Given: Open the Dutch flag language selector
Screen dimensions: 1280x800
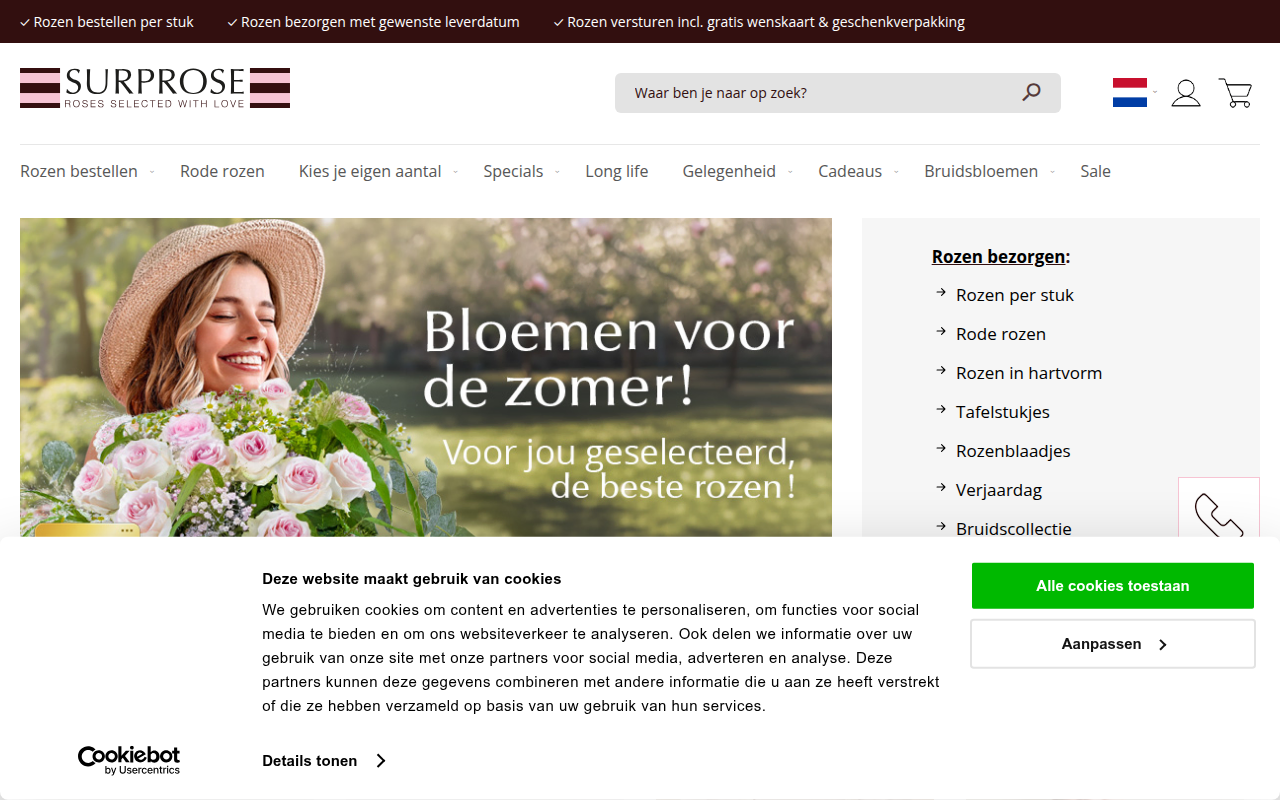Looking at the screenshot, I should 1130,93.
